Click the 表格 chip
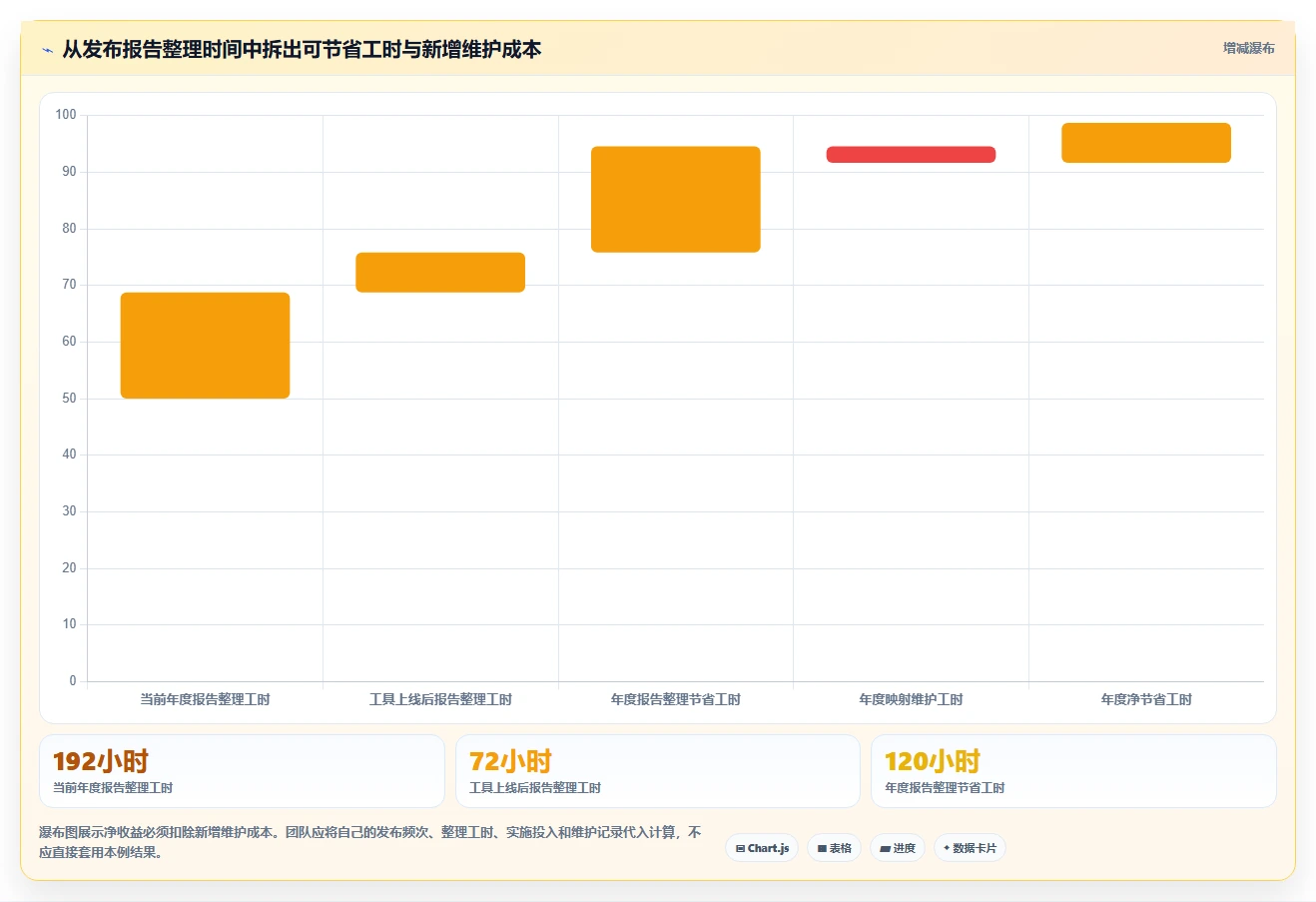The height and width of the screenshot is (902, 1316). 835,848
